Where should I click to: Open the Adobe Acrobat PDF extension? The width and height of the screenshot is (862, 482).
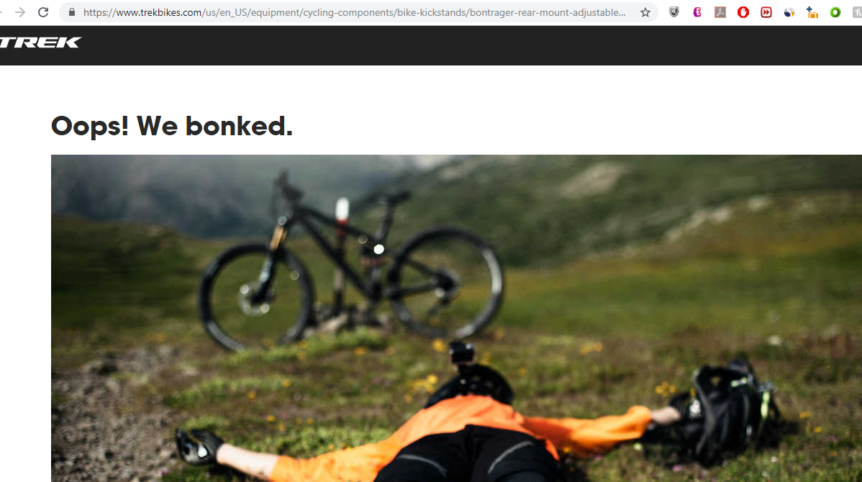coord(720,12)
